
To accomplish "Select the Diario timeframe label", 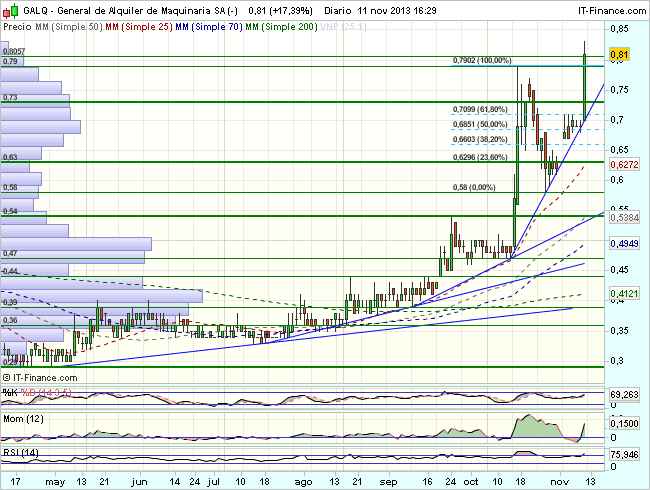I will pos(338,11).
